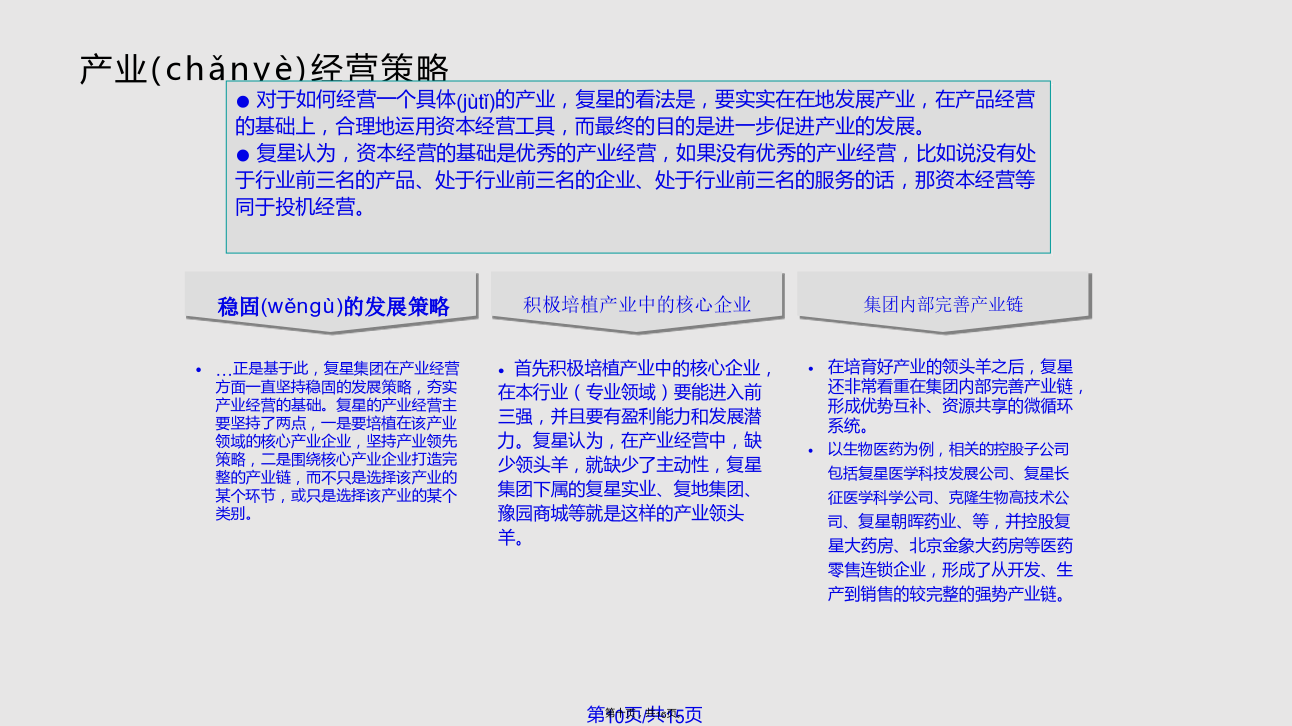Click the right column bullet starting 以生物医药为例
Screen dimensions: 1292x726
[x=950, y=521]
